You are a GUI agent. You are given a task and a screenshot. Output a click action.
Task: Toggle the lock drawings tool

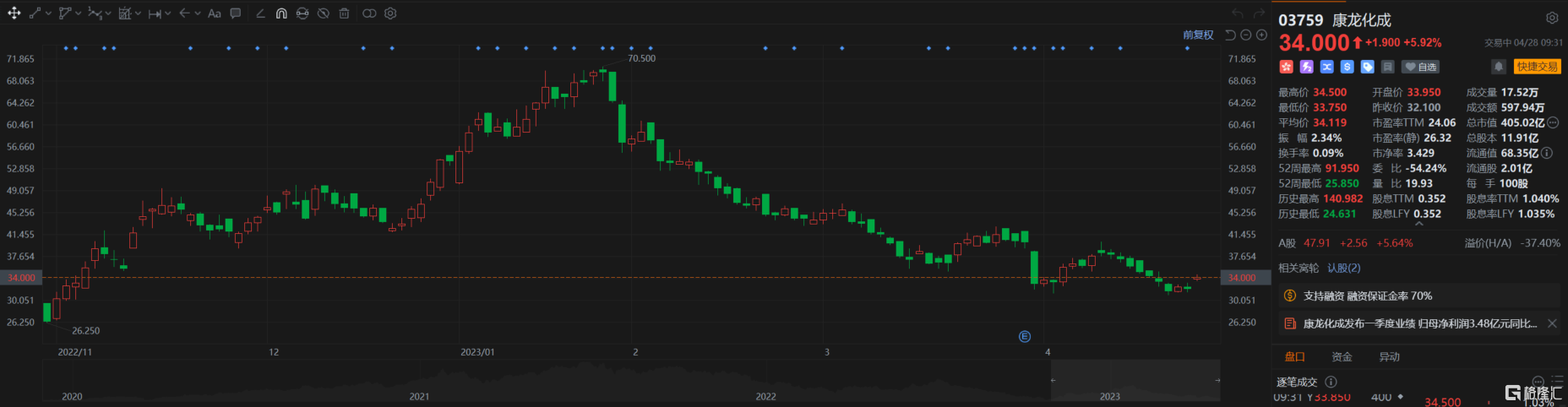pos(302,14)
